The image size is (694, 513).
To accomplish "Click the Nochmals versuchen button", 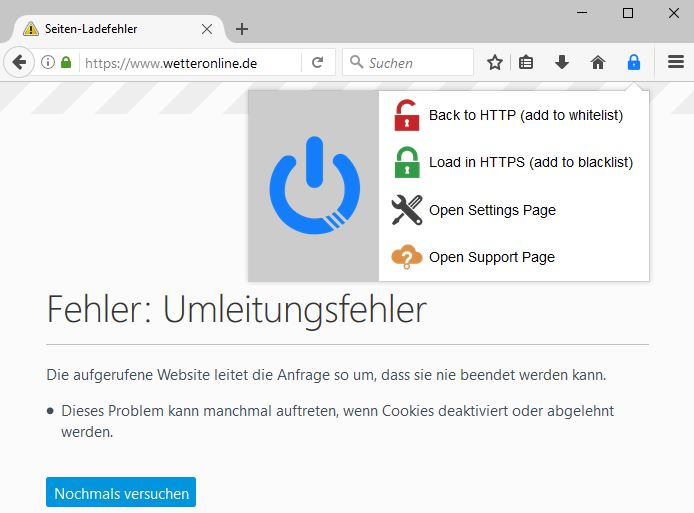I will click(x=120, y=493).
